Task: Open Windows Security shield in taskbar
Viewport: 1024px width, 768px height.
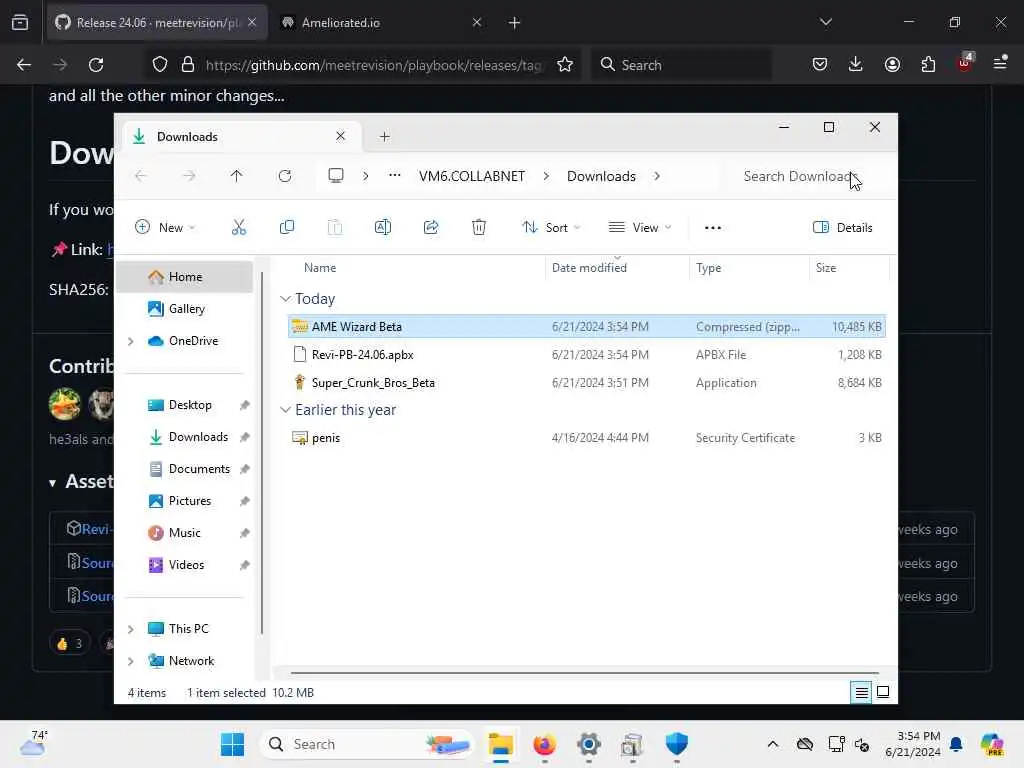Action: 677,744
